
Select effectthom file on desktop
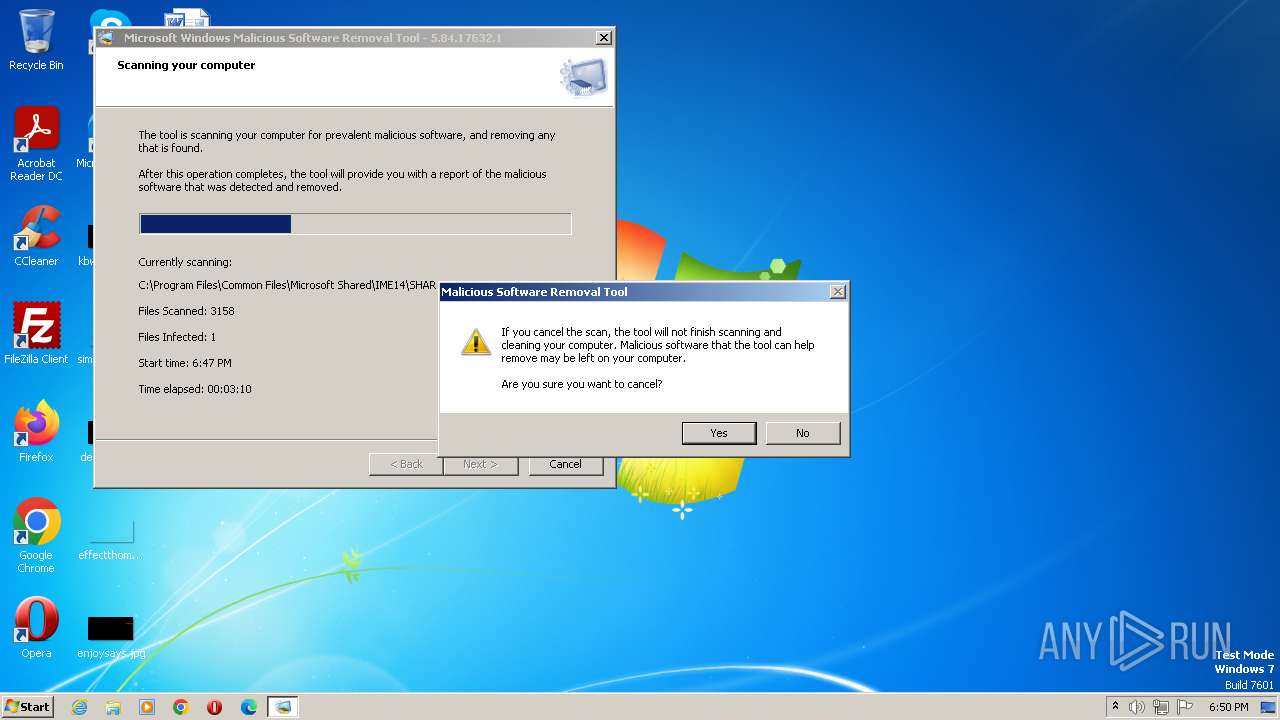click(110, 539)
